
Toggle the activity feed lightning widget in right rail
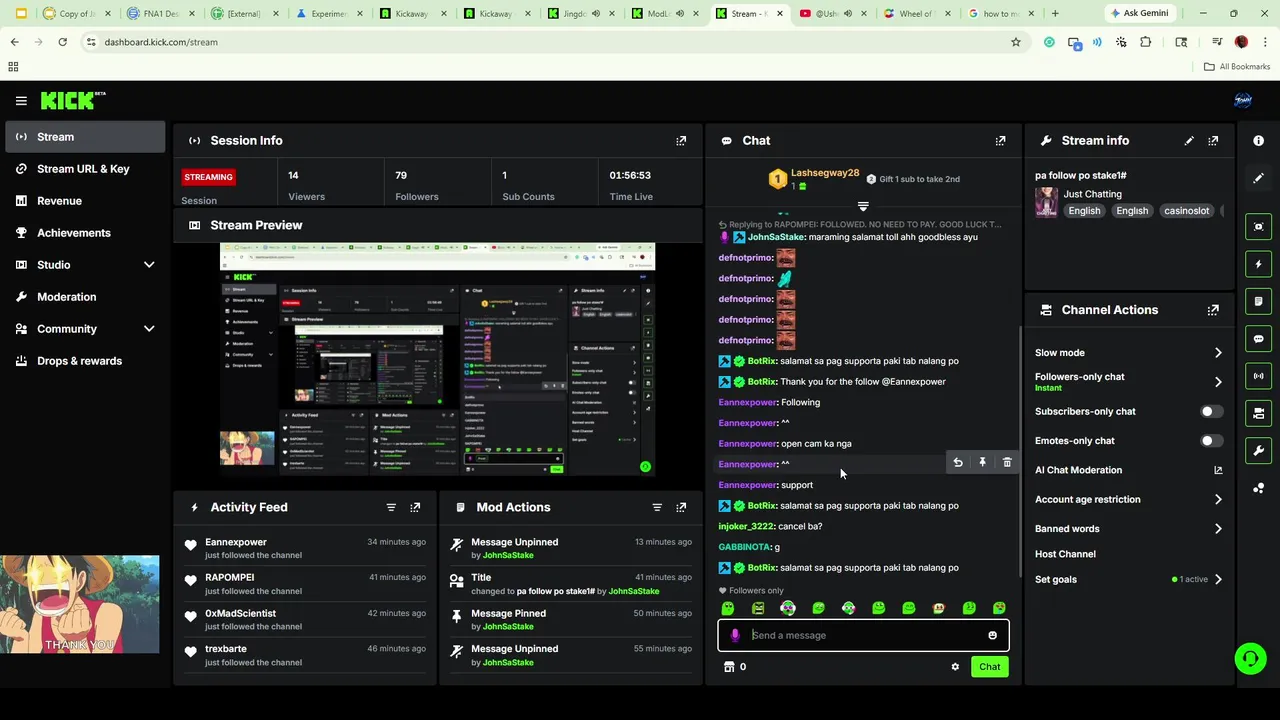coord(1258,264)
